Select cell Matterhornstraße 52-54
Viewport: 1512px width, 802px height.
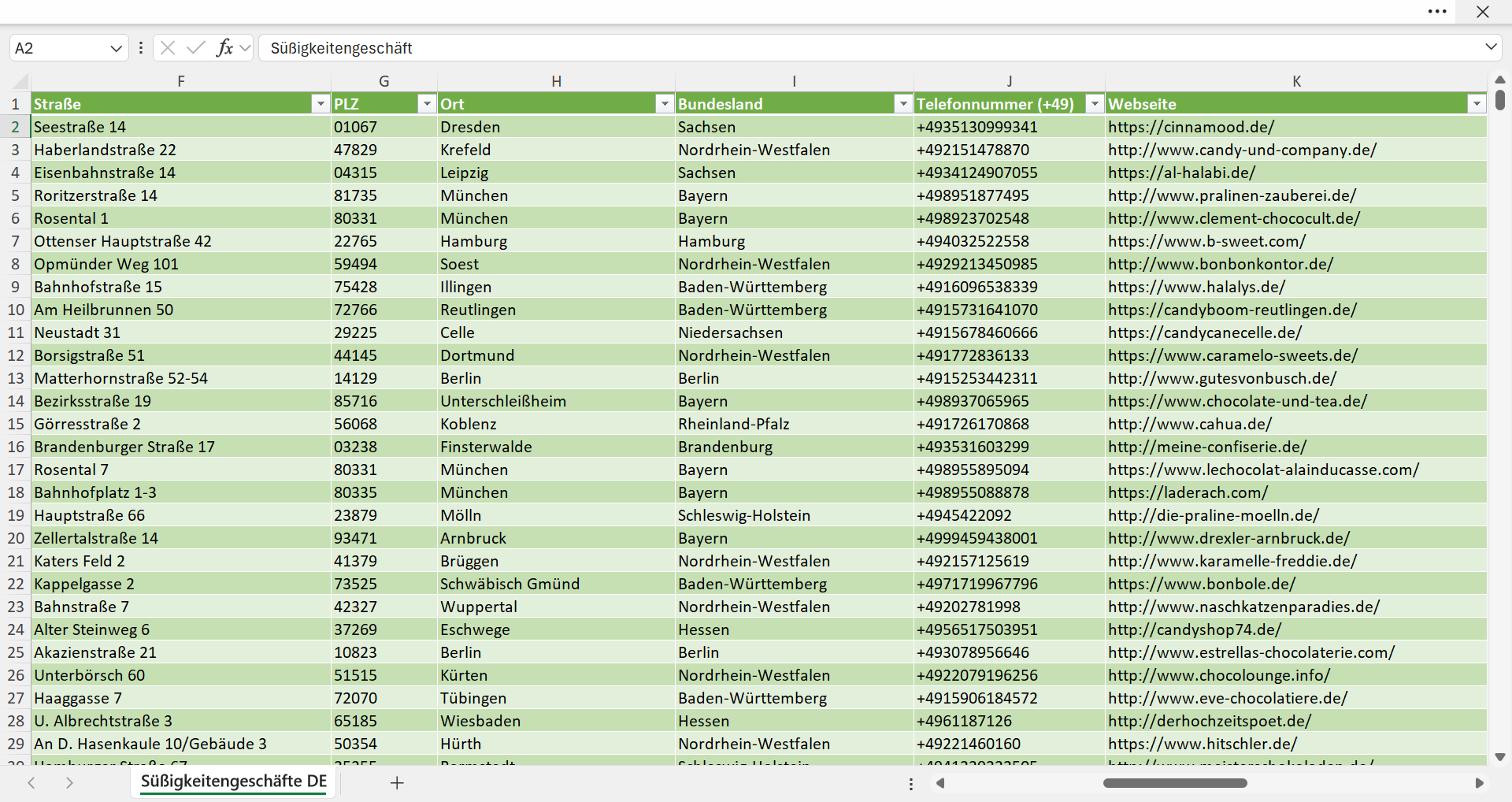pos(181,378)
